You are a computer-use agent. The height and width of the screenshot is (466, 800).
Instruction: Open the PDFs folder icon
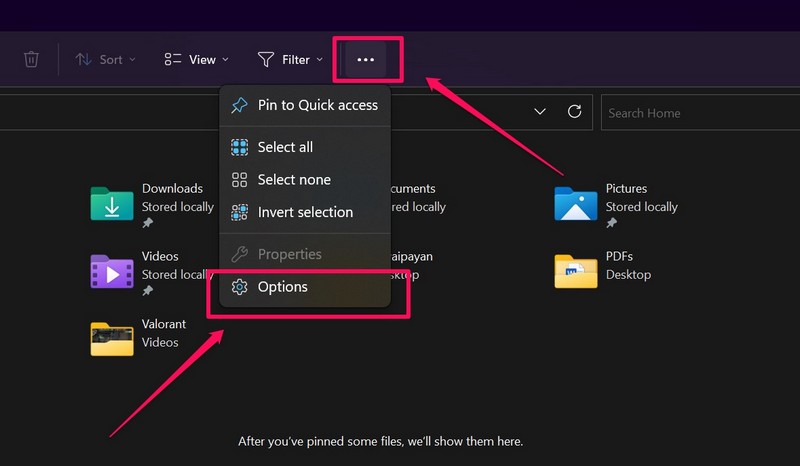(575, 270)
